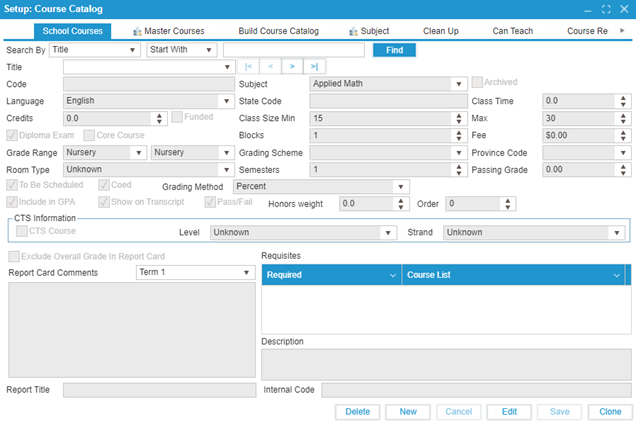Switch to the Build Course Catalog tab

click(x=279, y=31)
